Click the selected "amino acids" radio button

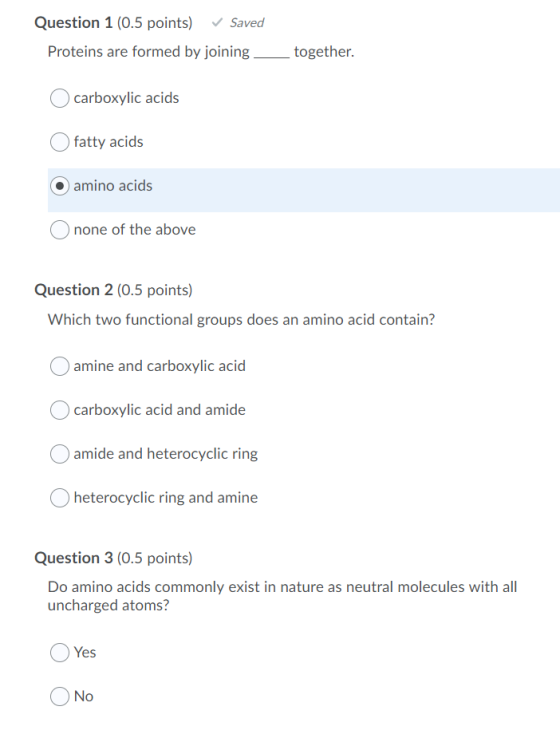[x=59, y=186]
